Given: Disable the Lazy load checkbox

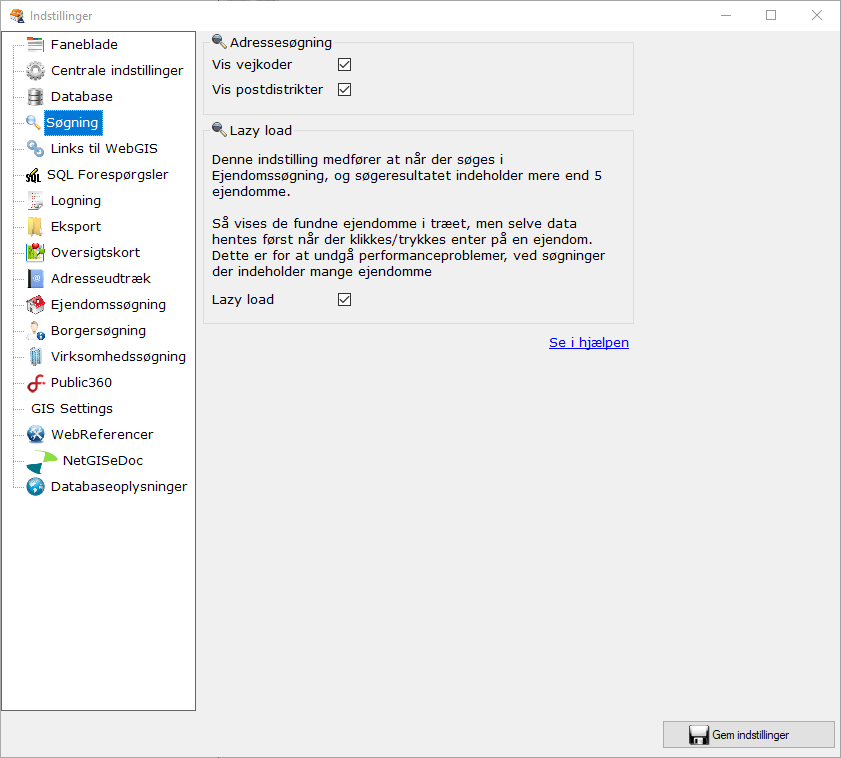Looking at the screenshot, I should point(344,299).
